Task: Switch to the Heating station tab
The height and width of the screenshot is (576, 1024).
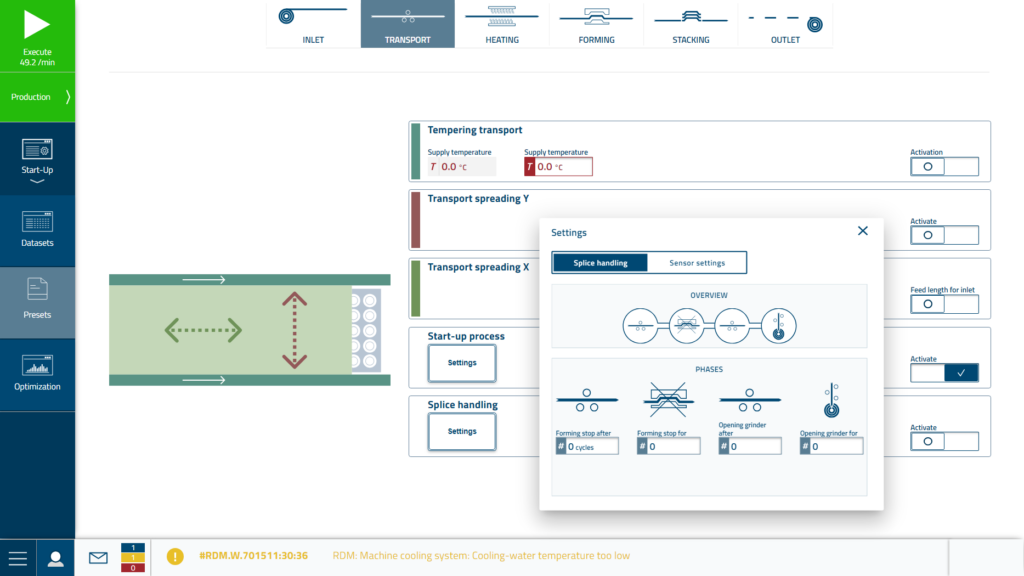Action: pos(502,25)
